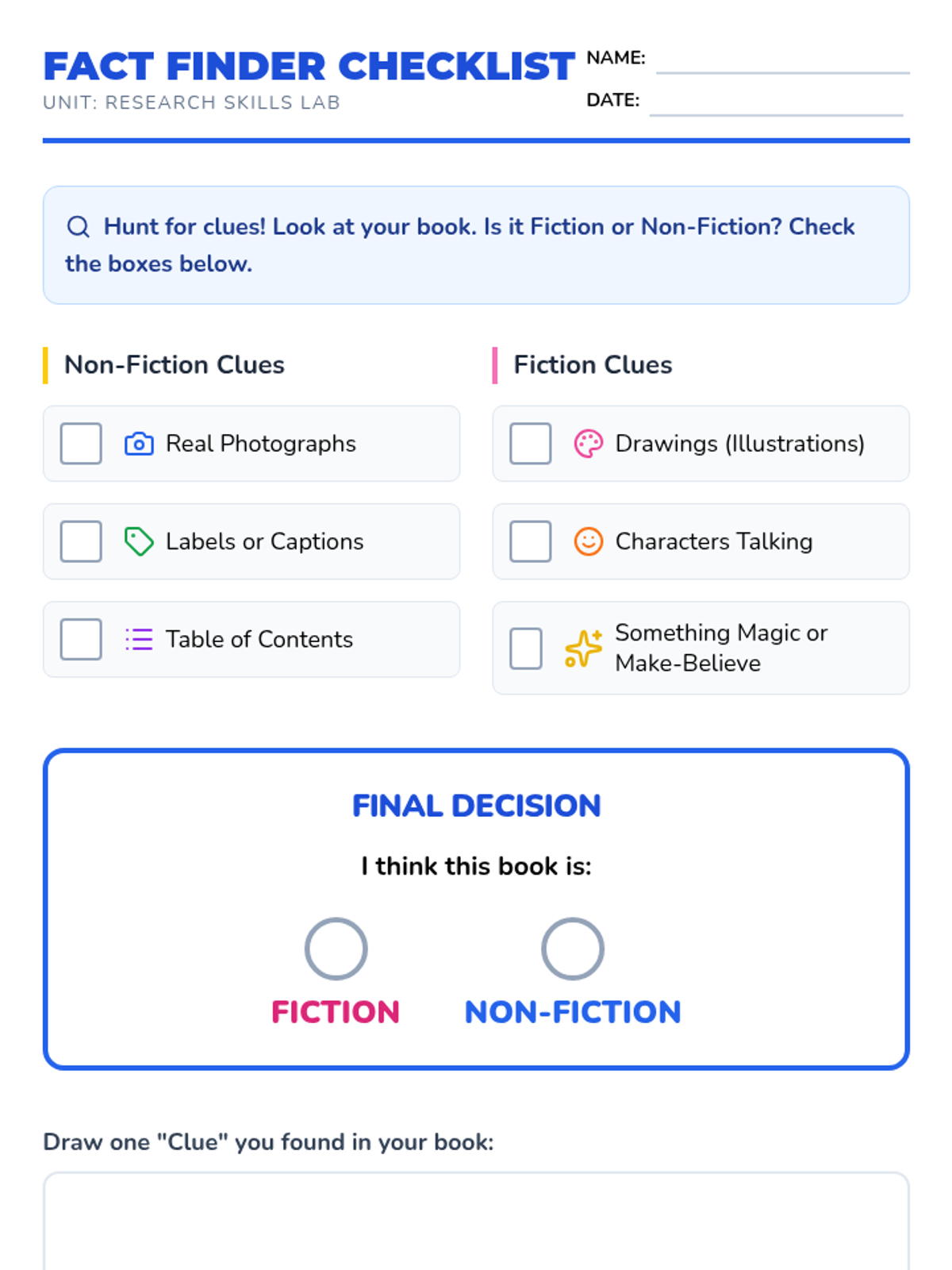Click the DATE input line
This screenshot has width=952, height=1270.
[776, 104]
